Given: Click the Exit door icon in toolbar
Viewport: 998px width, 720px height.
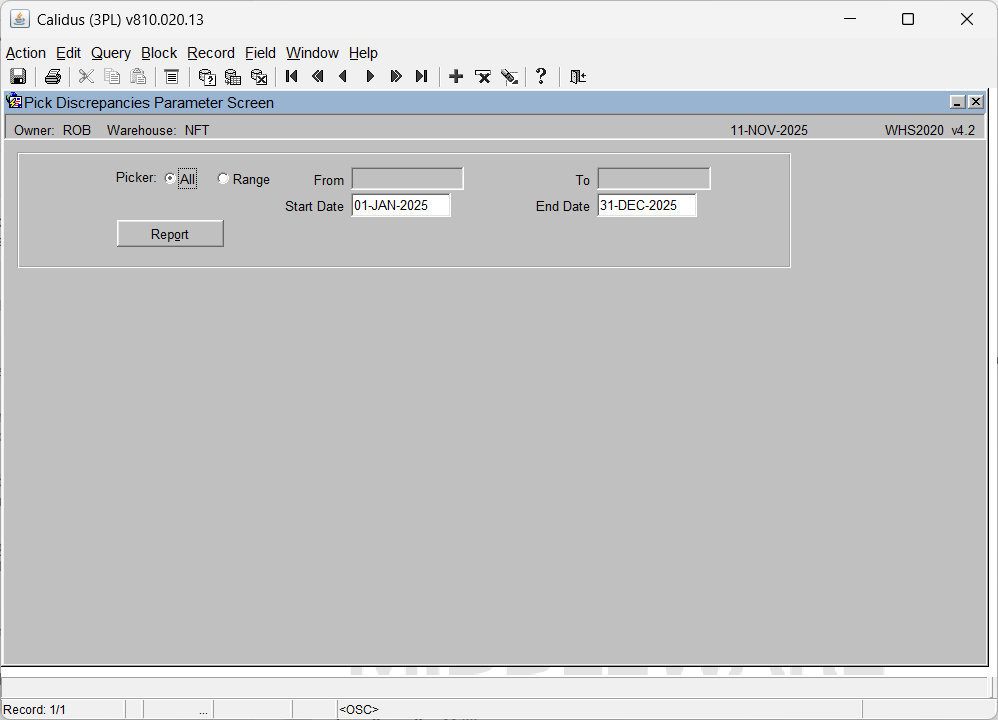Looking at the screenshot, I should (x=578, y=77).
